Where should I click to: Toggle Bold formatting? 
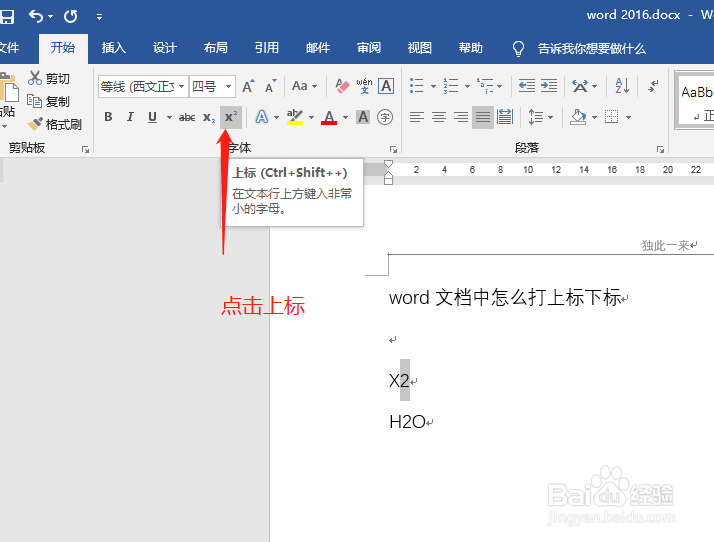point(108,117)
